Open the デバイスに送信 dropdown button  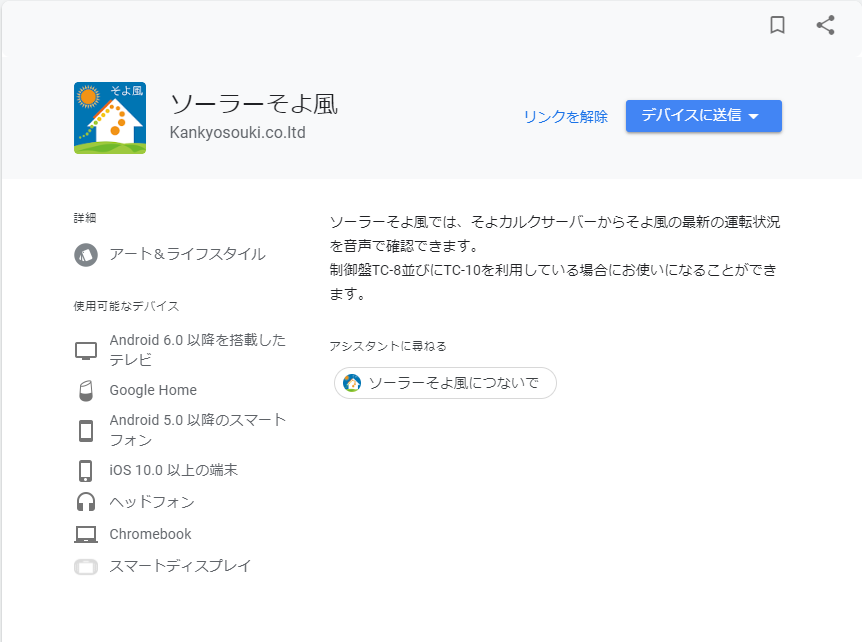click(704, 116)
